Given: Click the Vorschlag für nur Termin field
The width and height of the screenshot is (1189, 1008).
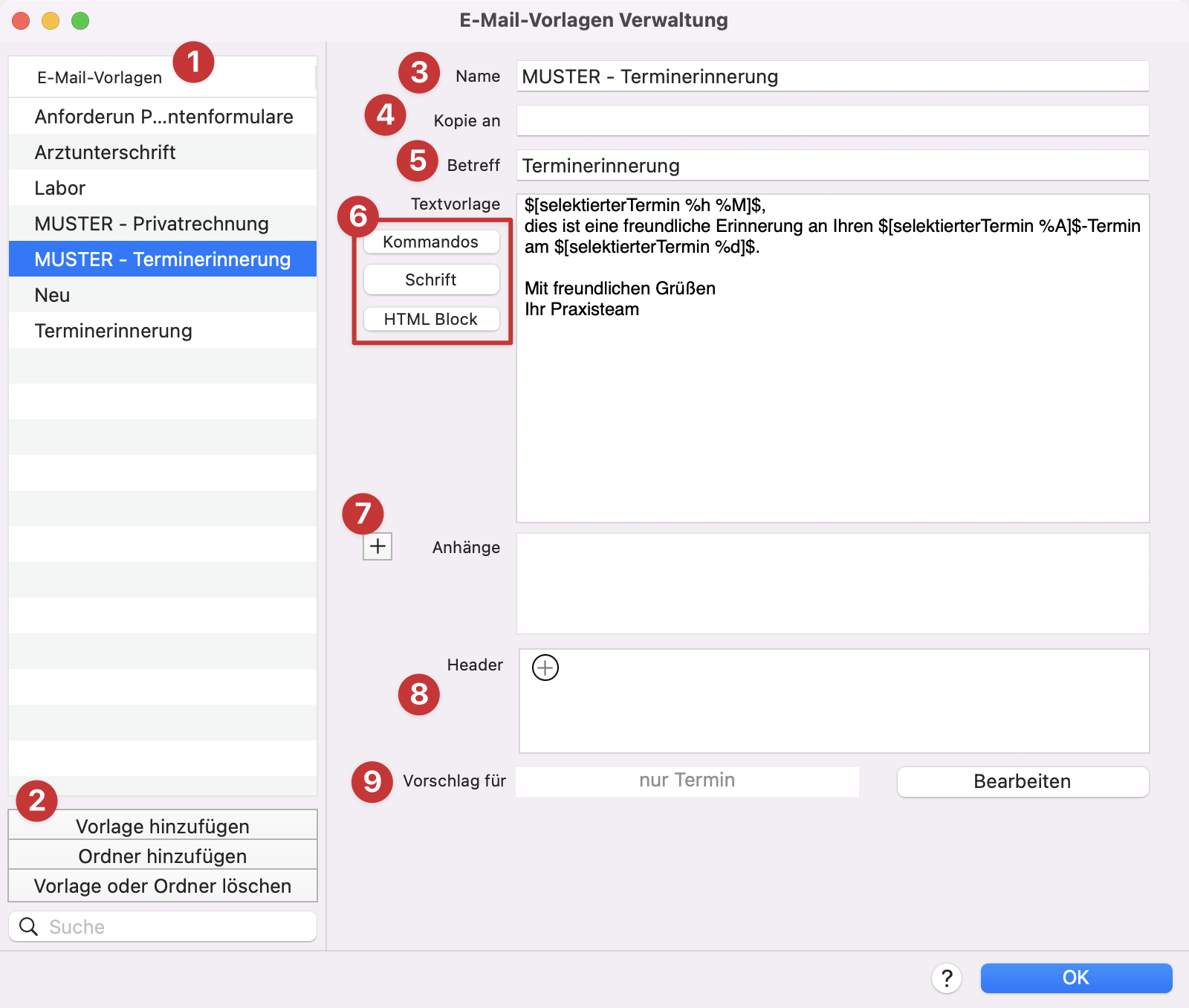Looking at the screenshot, I should point(687,781).
